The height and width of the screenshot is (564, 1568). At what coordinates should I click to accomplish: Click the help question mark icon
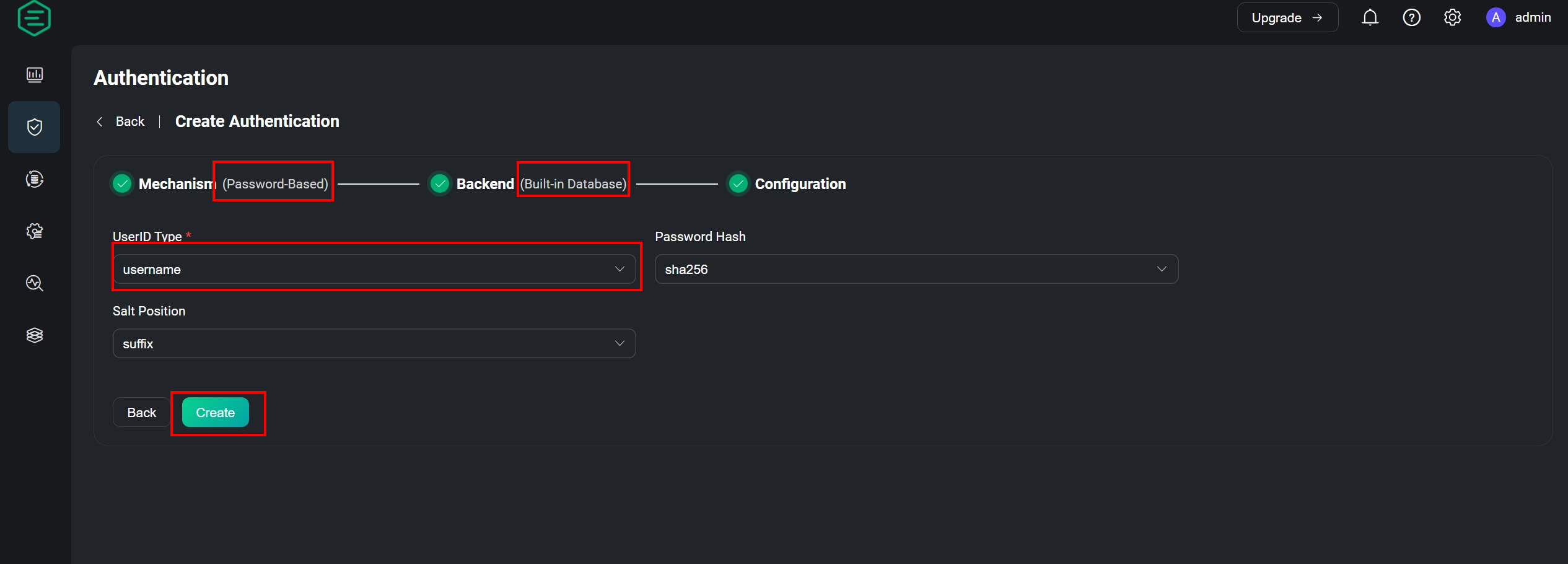pyautogui.click(x=1411, y=17)
